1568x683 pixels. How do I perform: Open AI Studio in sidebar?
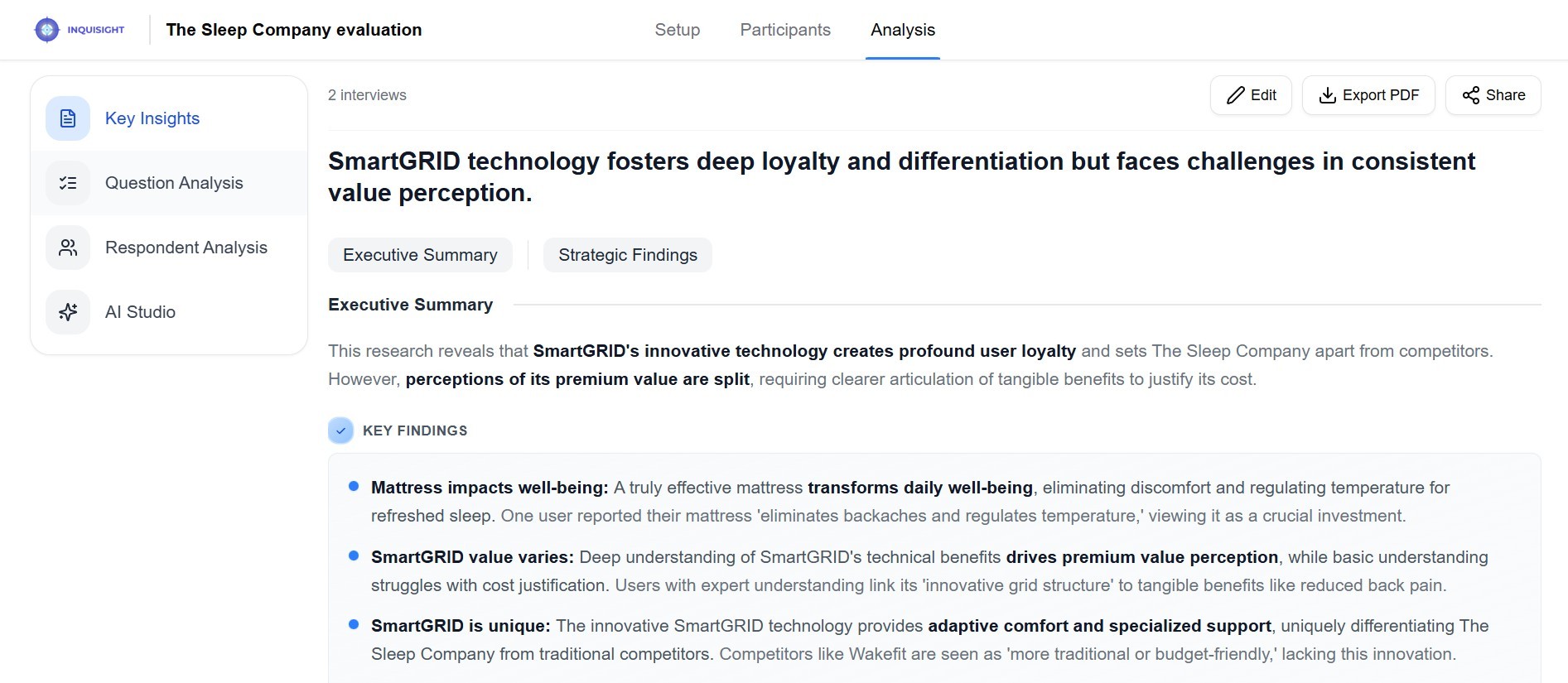169,312
